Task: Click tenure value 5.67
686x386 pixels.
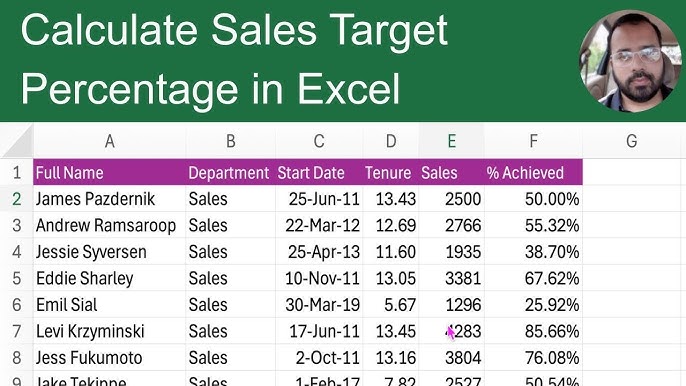Action: [x=391, y=305]
